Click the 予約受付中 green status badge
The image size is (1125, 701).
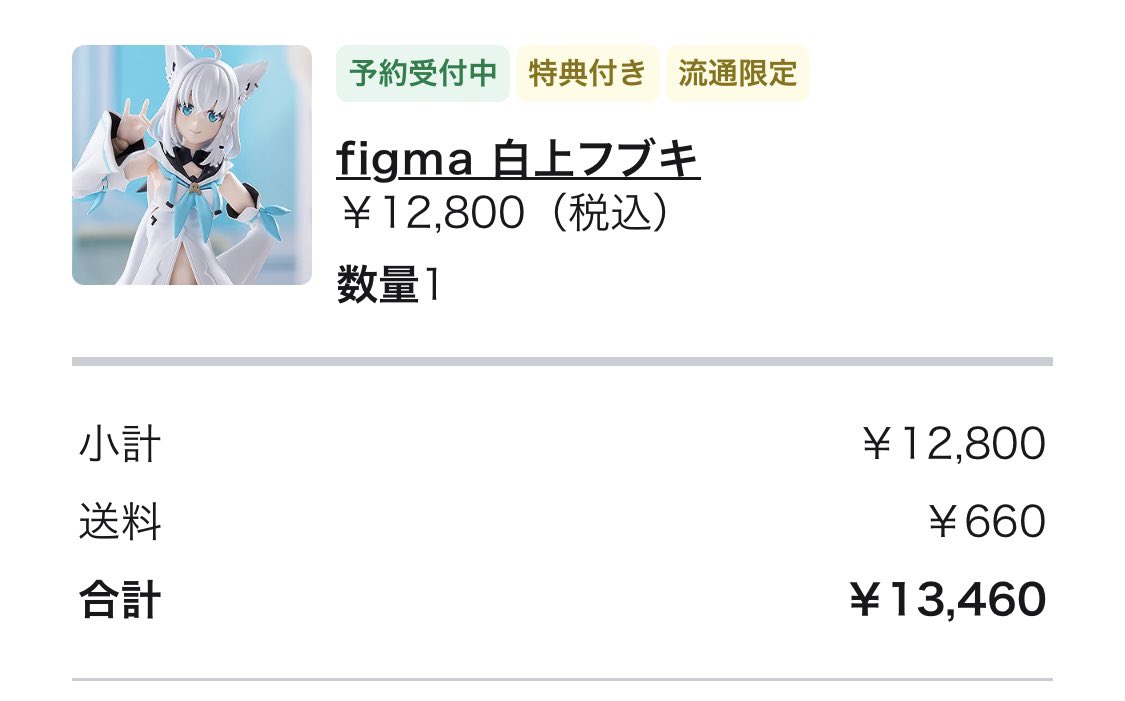[x=423, y=73]
